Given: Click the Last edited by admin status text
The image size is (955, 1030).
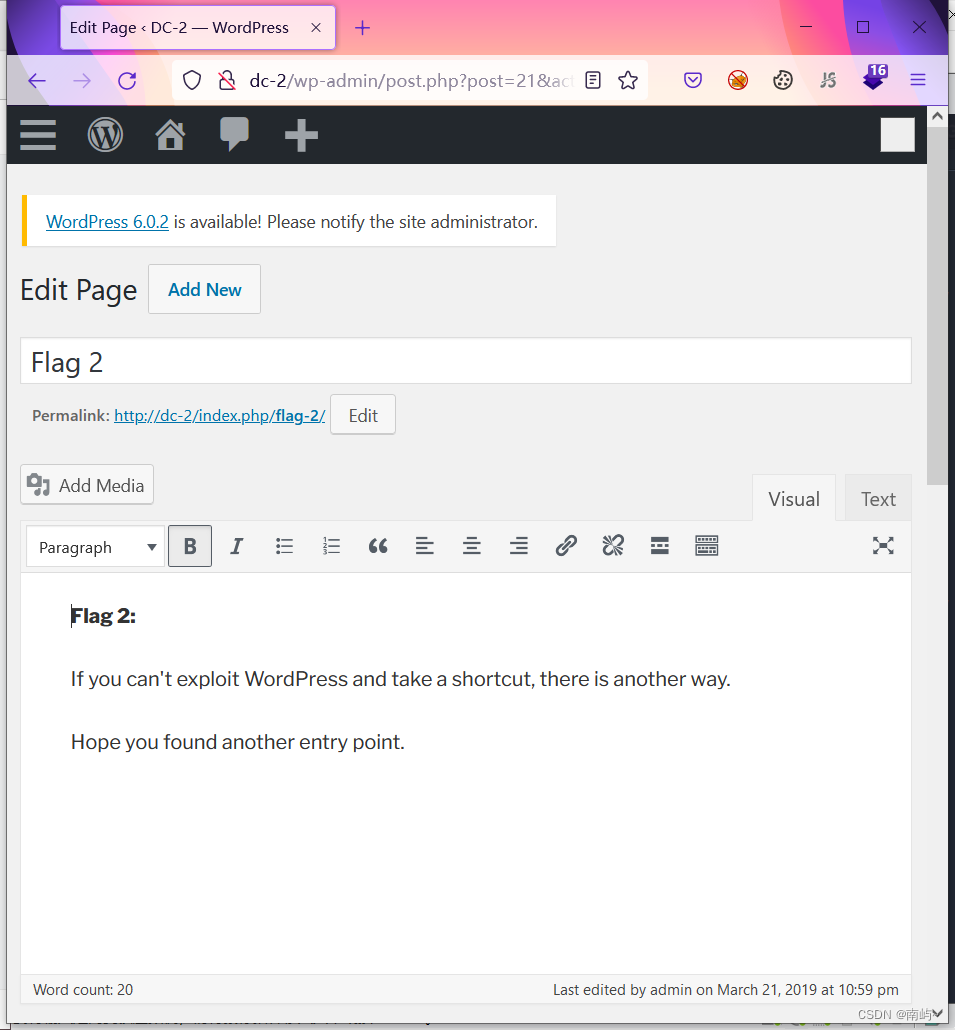Looking at the screenshot, I should pos(725,990).
